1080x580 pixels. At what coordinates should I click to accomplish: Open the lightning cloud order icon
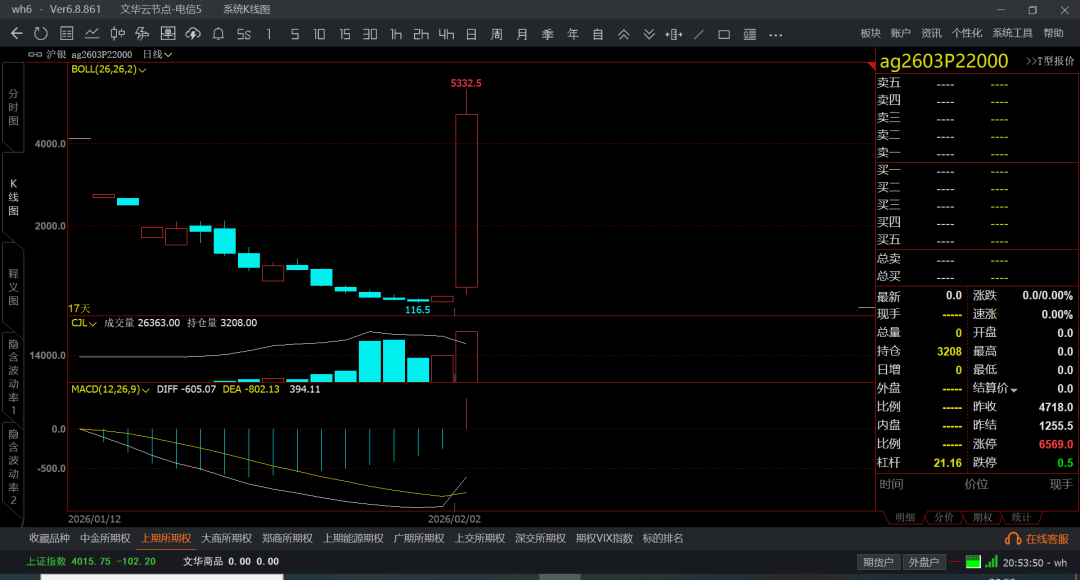(193, 34)
